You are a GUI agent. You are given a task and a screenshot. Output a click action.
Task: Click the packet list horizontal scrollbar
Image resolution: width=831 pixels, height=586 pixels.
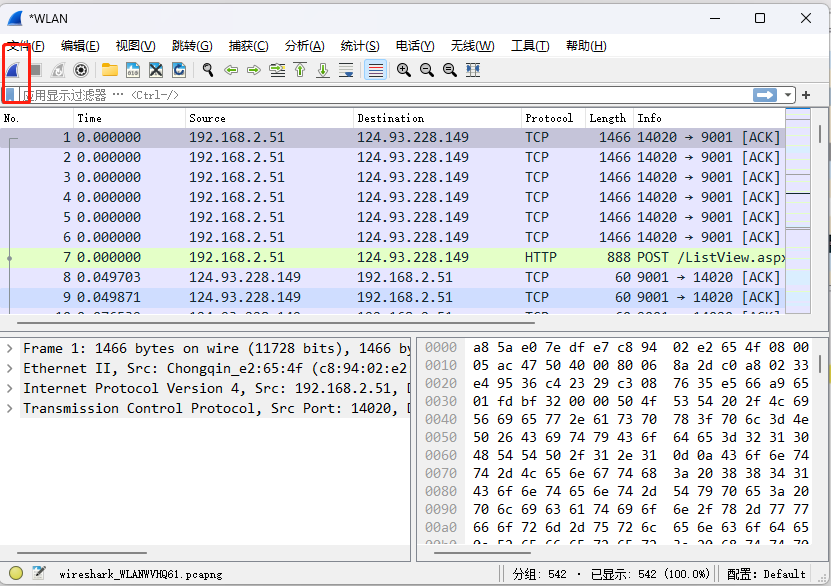click(x=276, y=322)
